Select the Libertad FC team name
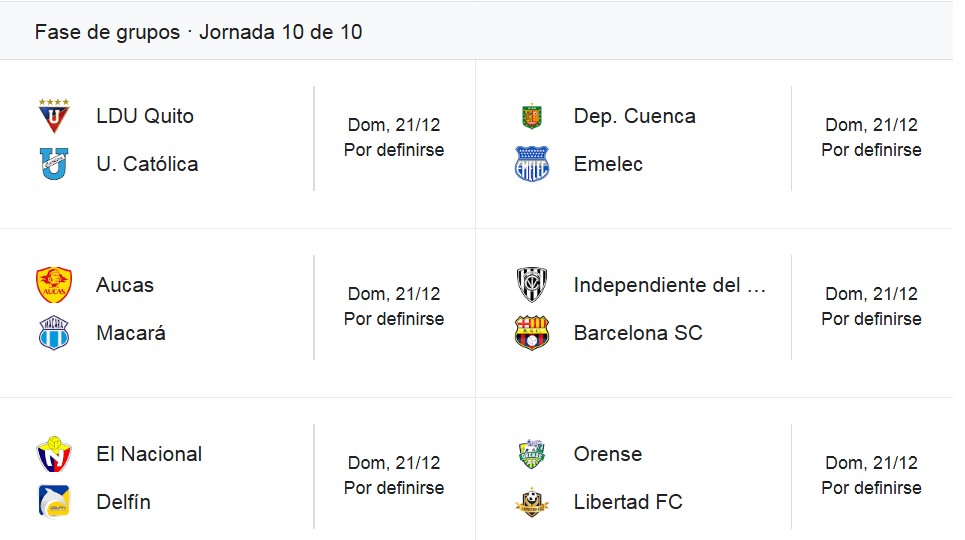Viewport: 965px width, 540px height. tap(628, 502)
